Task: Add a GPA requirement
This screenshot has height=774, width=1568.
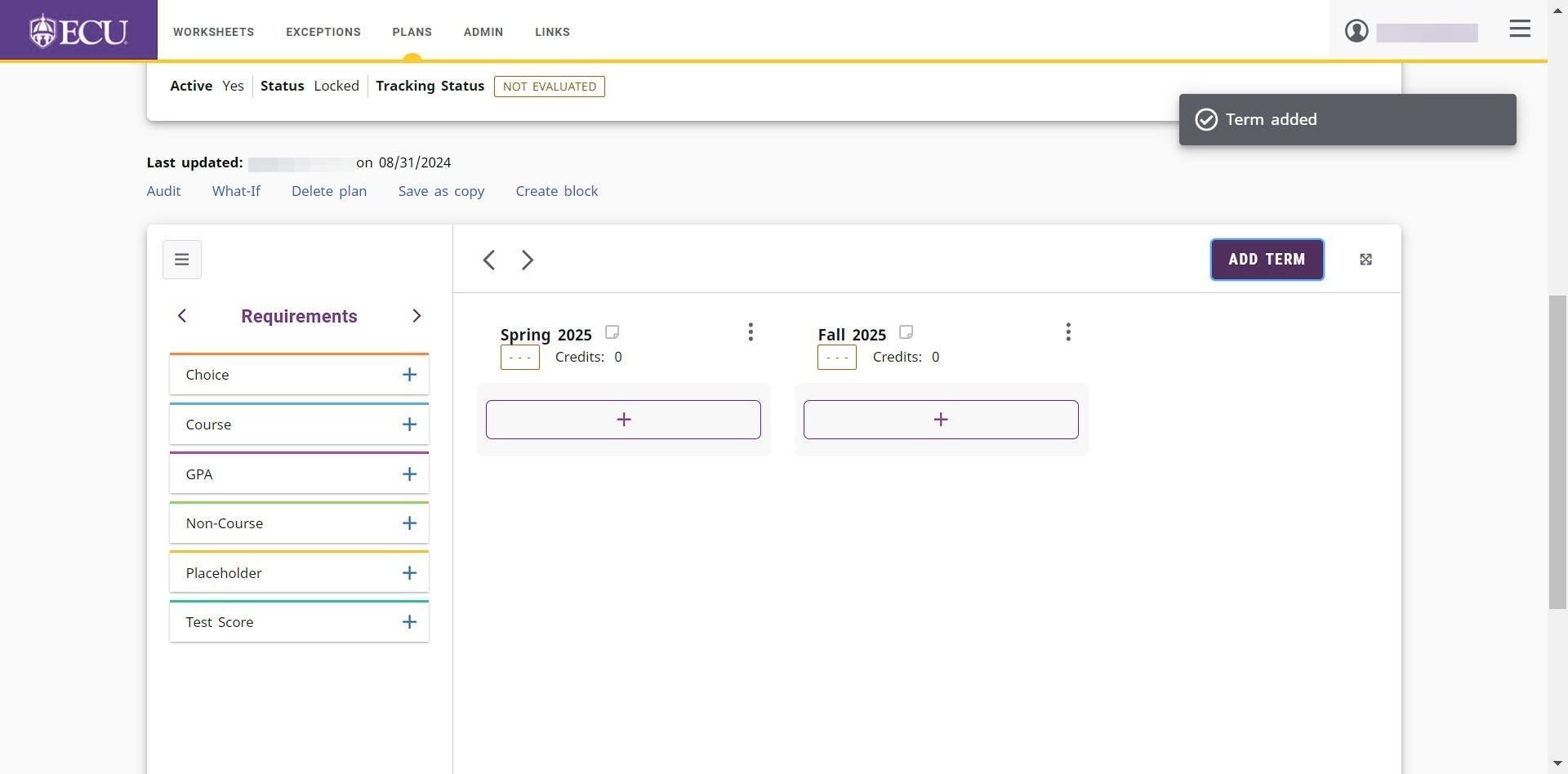Action: pos(409,474)
